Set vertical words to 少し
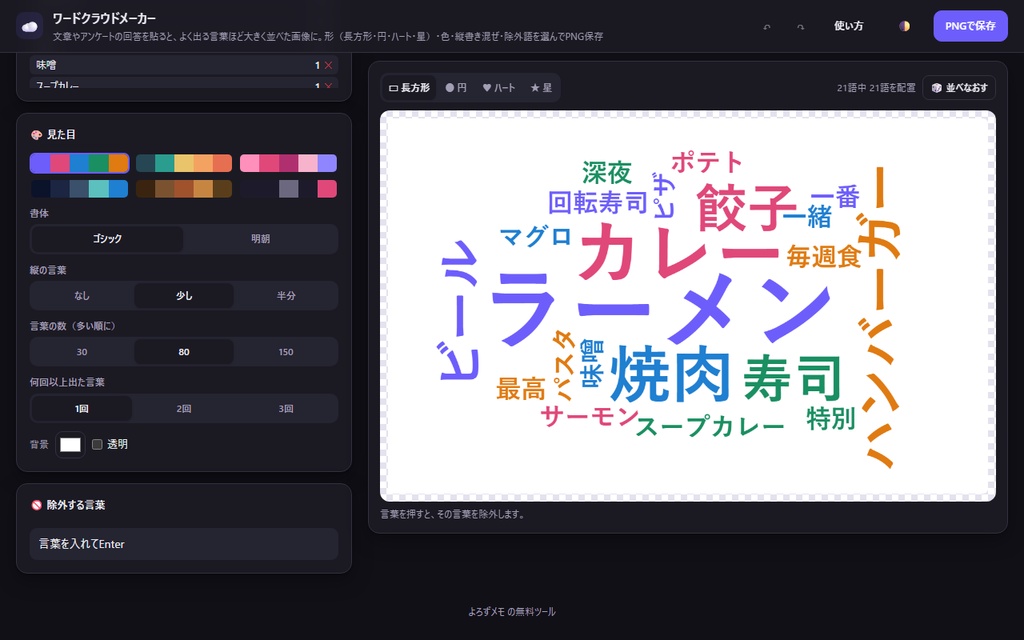The width and height of the screenshot is (1024, 640). [x=184, y=296]
